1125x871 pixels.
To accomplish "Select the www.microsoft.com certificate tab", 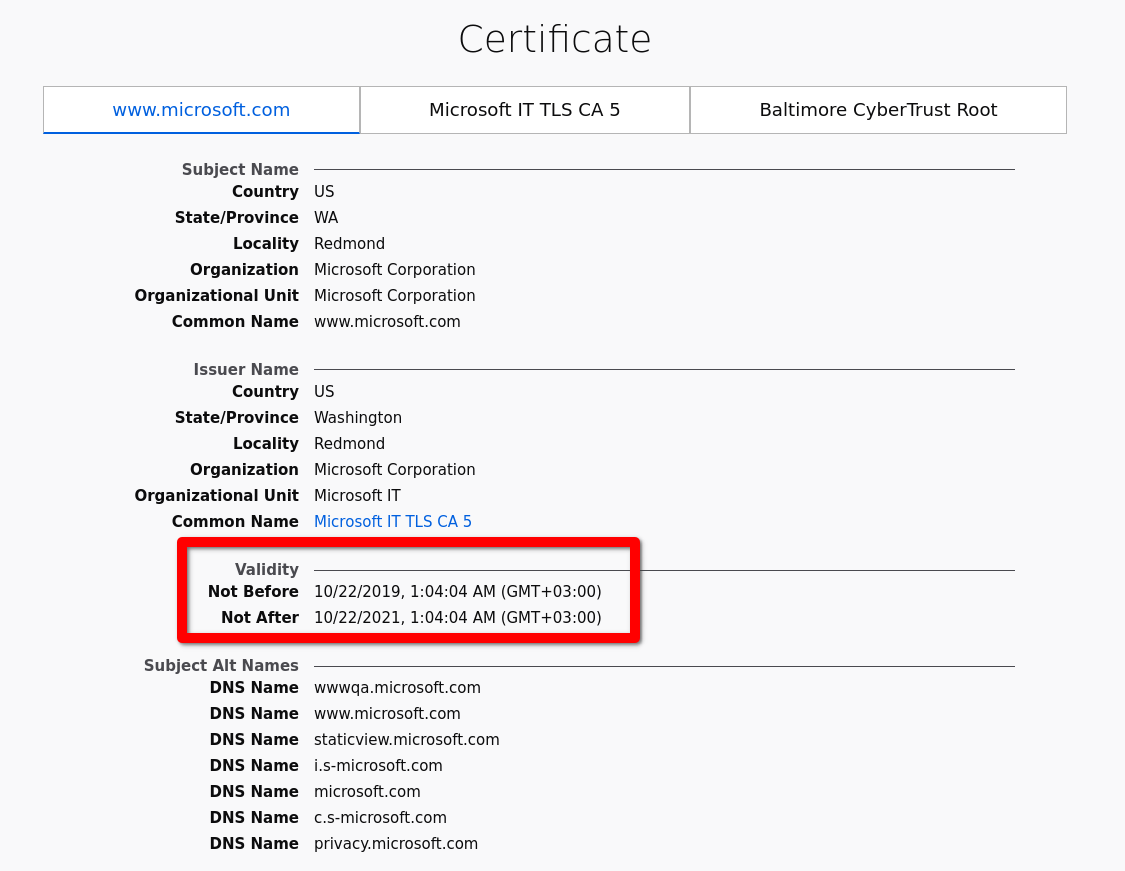I will 201,110.
